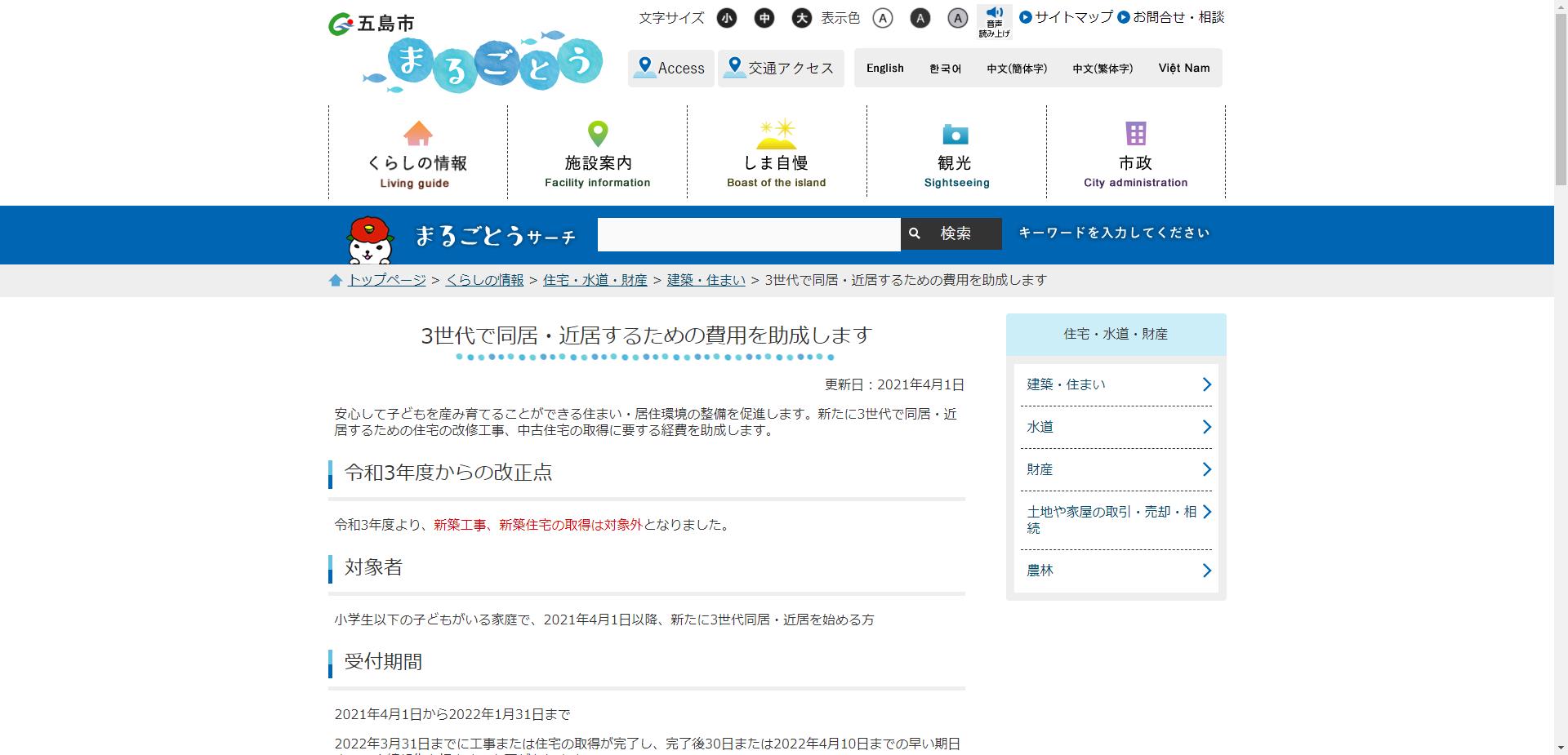Activate the 音声読み上げ text-to-speech feature
The width and height of the screenshot is (1568, 755).
pos(993,20)
